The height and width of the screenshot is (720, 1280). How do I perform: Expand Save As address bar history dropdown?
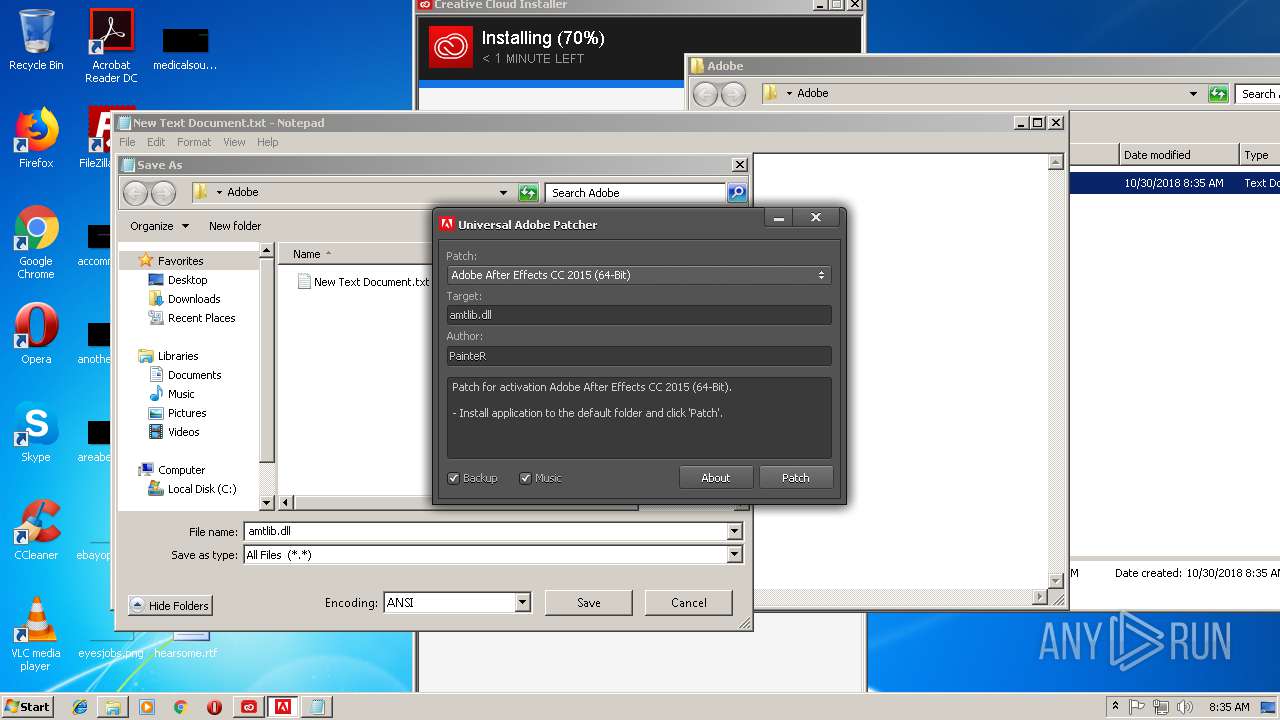[x=503, y=193]
